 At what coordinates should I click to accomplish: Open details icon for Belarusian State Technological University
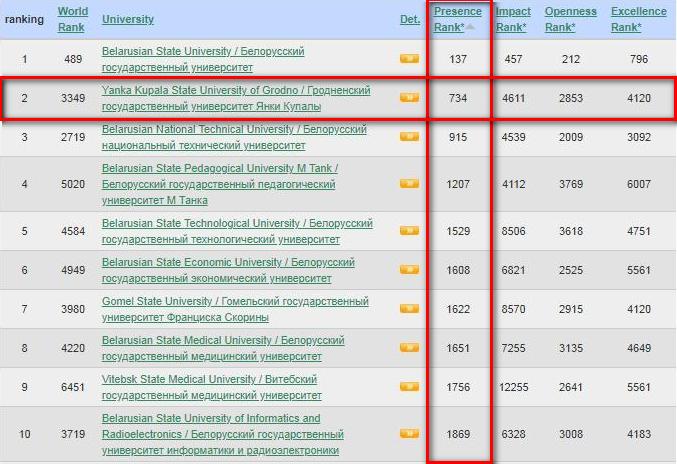pyautogui.click(x=409, y=231)
